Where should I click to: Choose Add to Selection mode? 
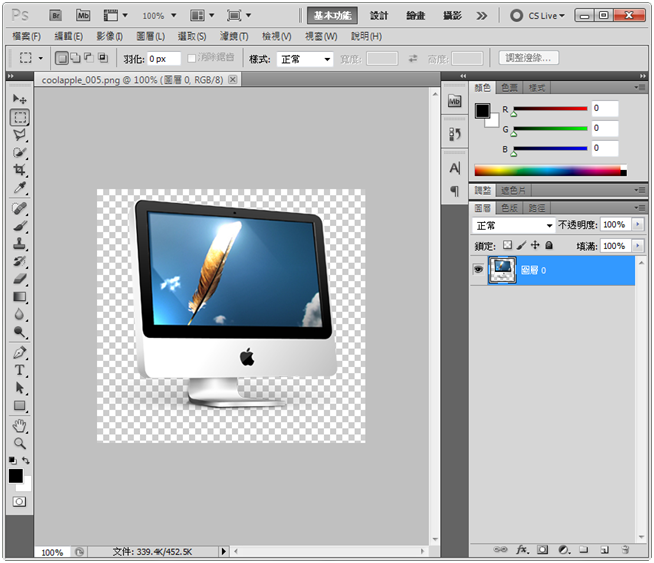75,58
